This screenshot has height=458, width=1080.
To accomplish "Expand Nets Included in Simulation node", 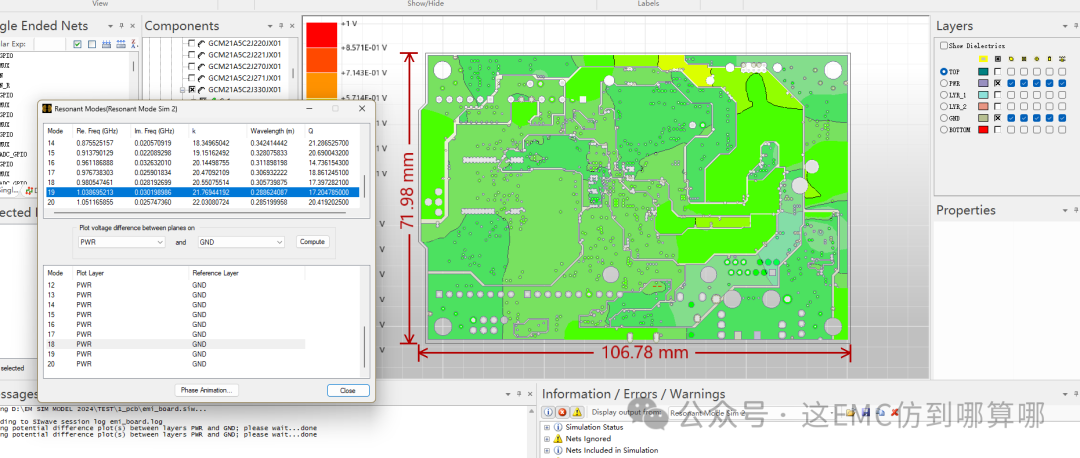I will (x=547, y=450).
